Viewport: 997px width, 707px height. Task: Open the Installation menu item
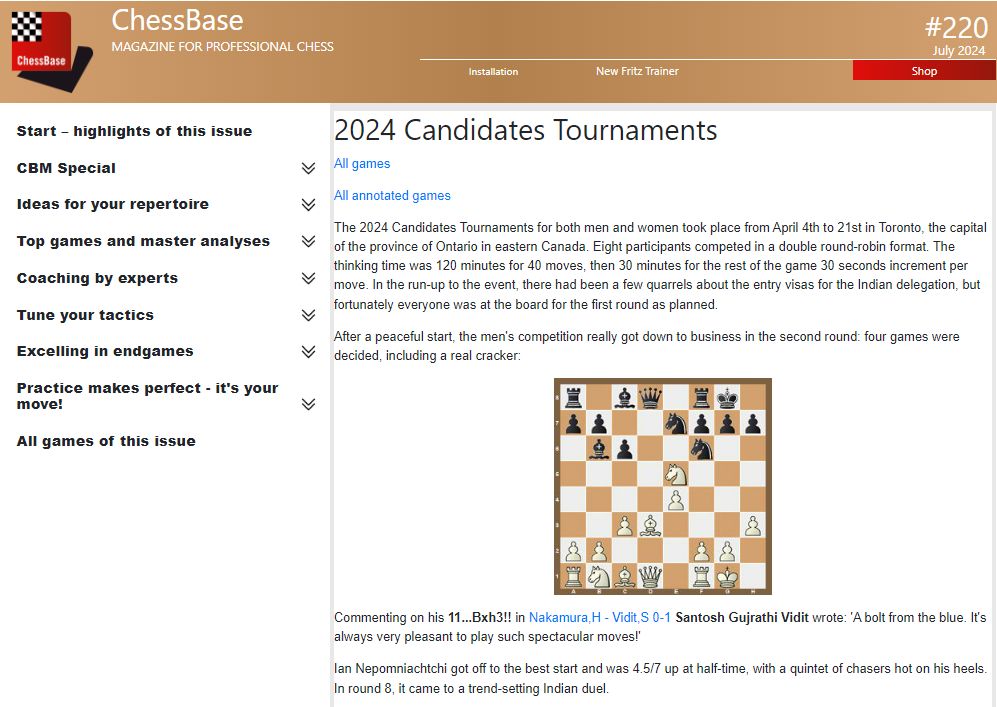(493, 71)
